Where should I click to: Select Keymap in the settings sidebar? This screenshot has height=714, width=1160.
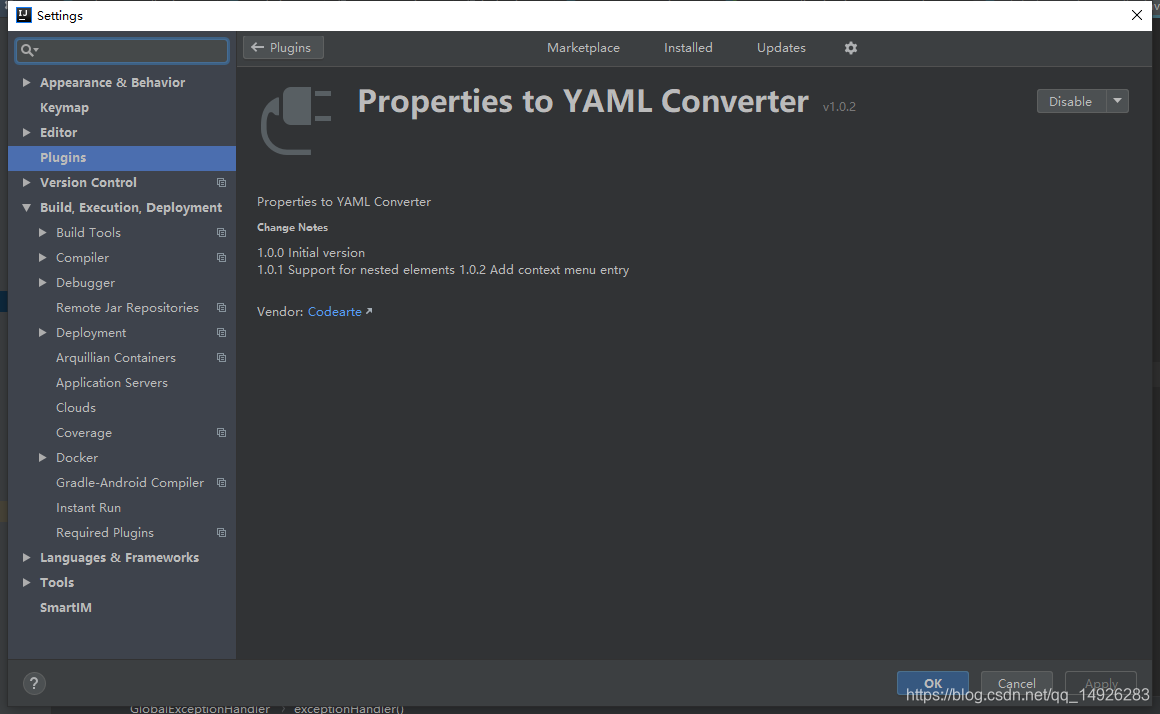tap(64, 107)
